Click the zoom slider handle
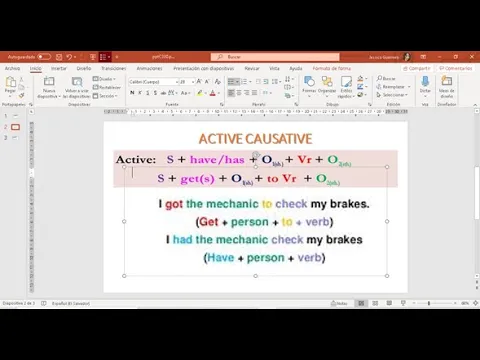 (429, 303)
